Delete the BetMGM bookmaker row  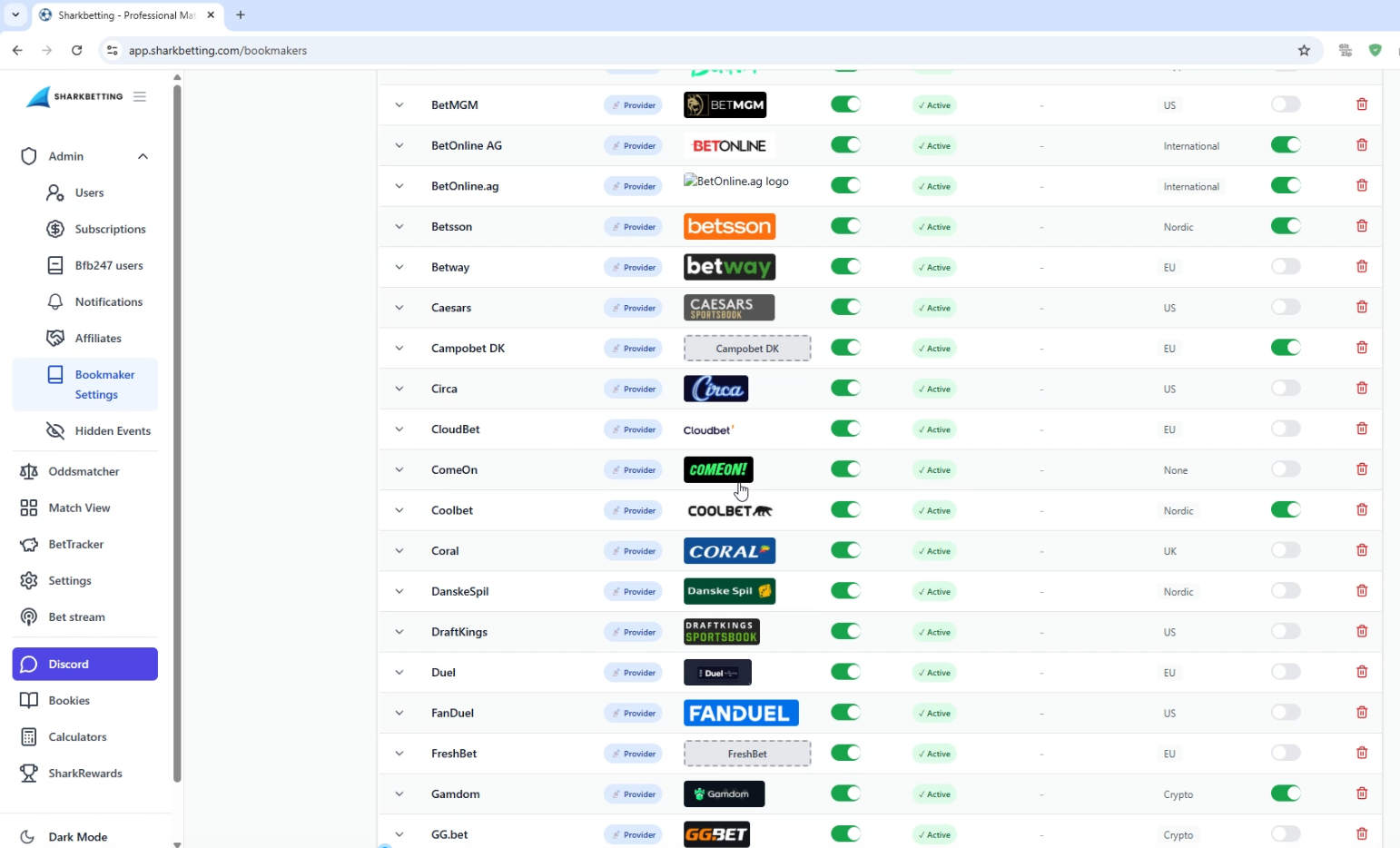pyautogui.click(x=1361, y=104)
